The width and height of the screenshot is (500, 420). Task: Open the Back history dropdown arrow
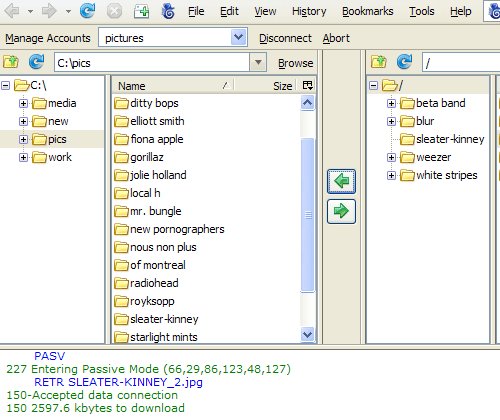coord(30,12)
